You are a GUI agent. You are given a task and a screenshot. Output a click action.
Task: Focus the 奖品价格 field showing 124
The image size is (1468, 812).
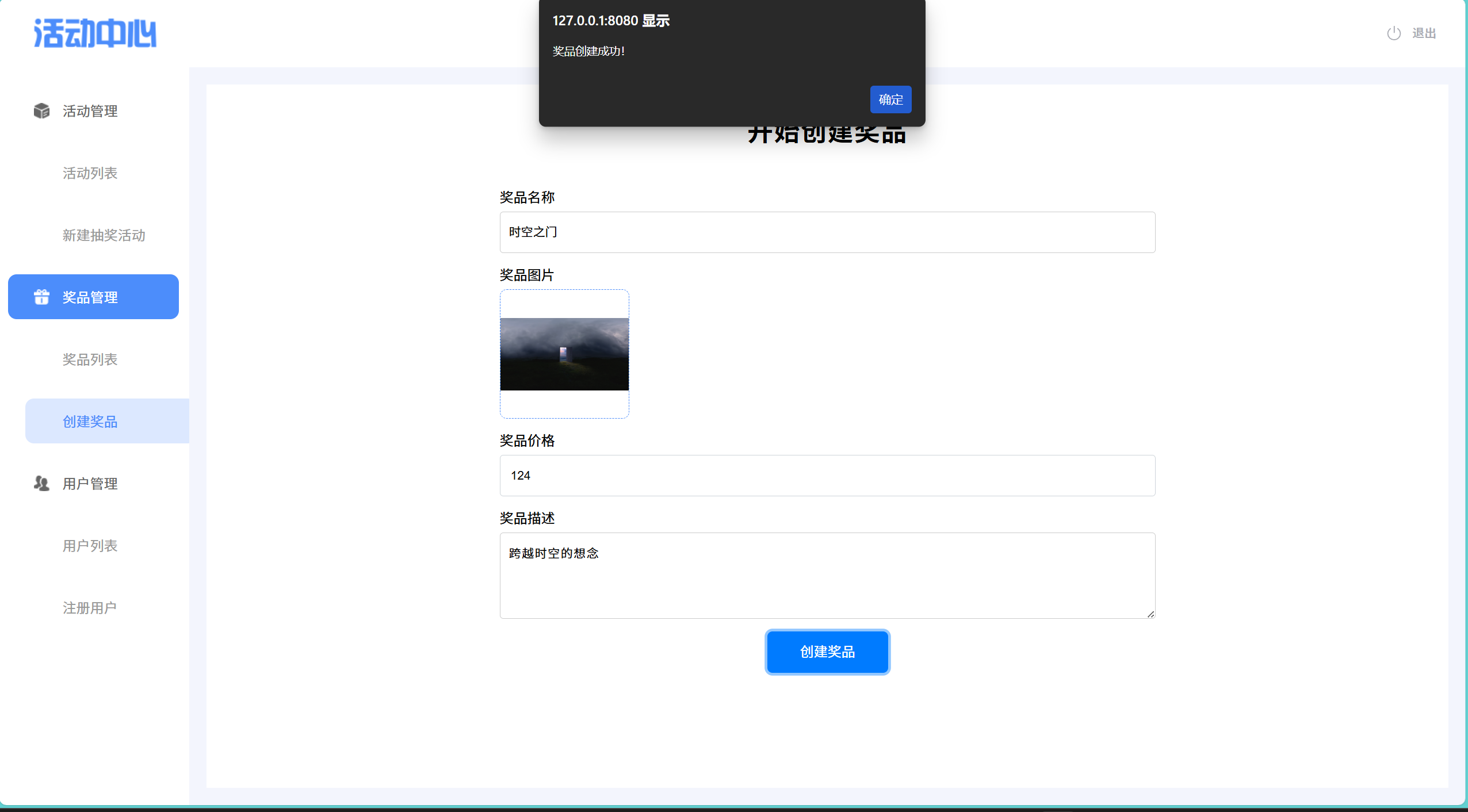coord(827,476)
